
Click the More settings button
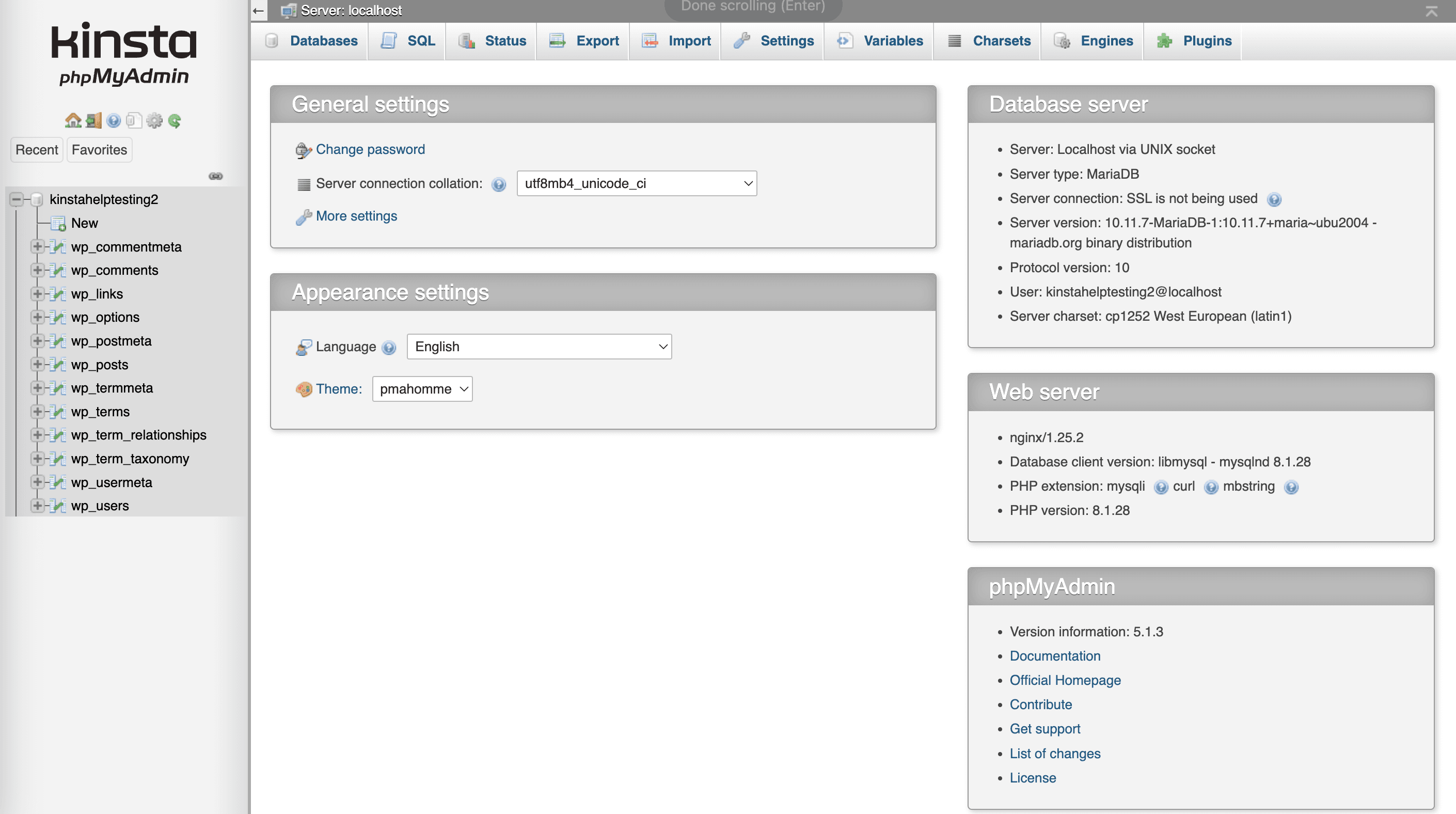click(356, 216)
